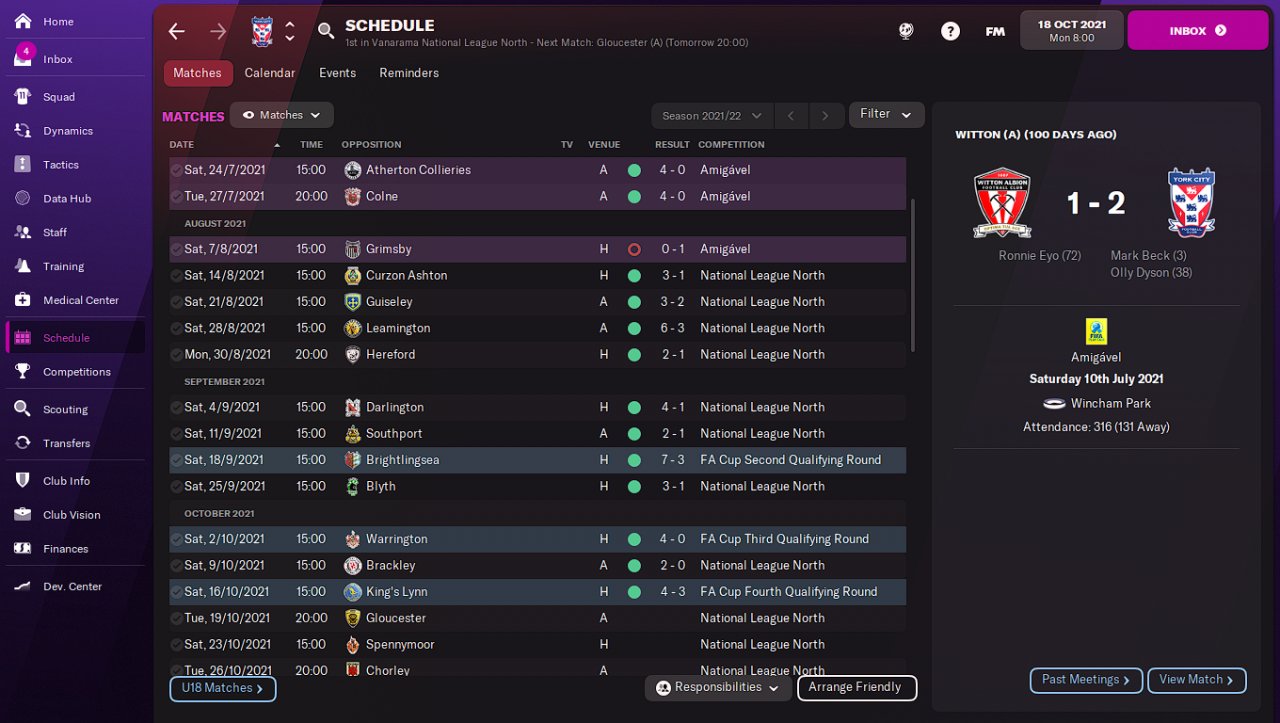Click the back navigation arrow
This screenshot has width=1280, height=723.
click(x=177, y=31)
